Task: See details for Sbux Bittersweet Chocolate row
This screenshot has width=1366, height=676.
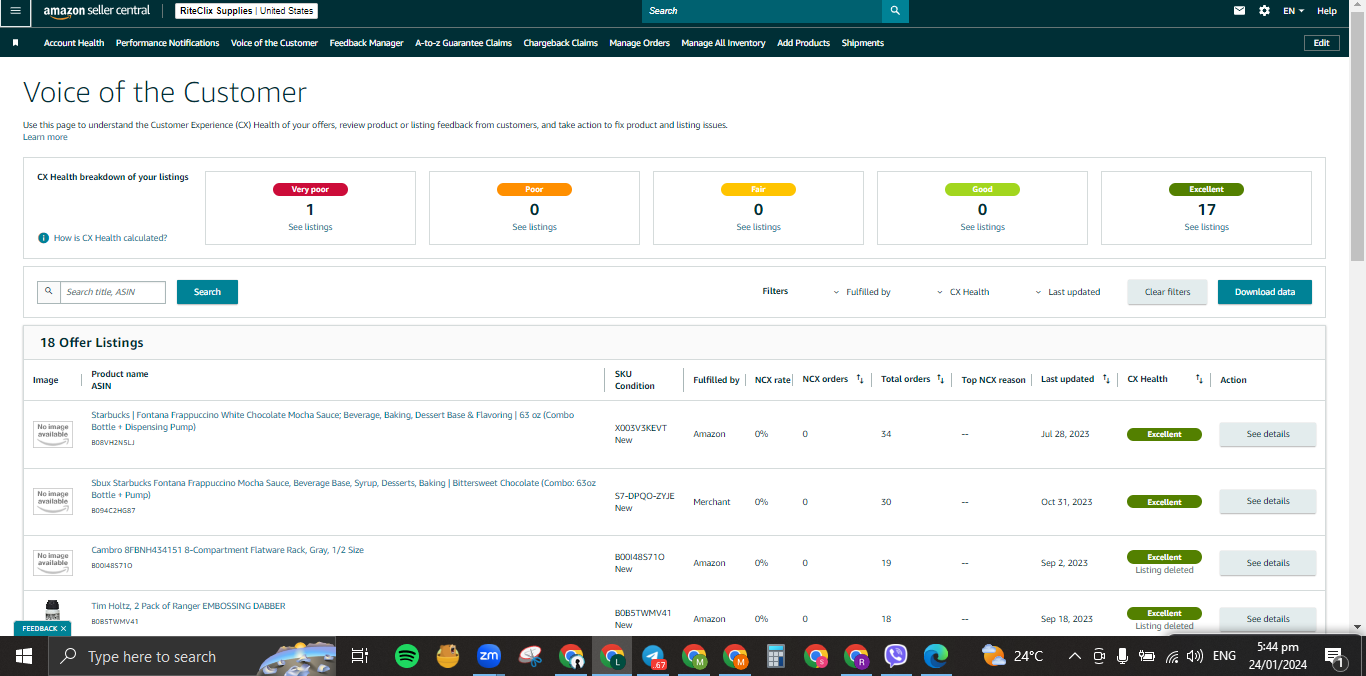Action: [1267, 501]
